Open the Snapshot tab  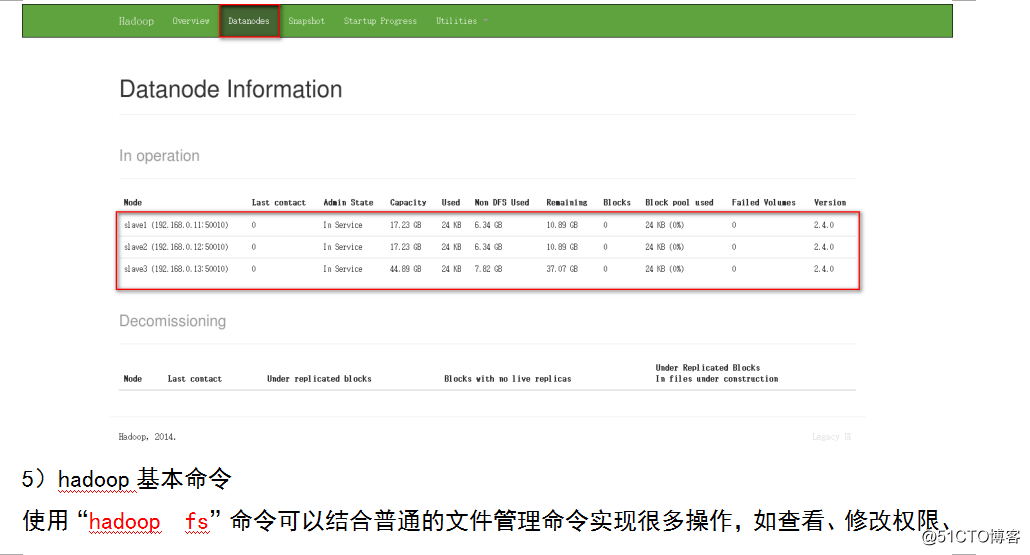coord(306,21)
